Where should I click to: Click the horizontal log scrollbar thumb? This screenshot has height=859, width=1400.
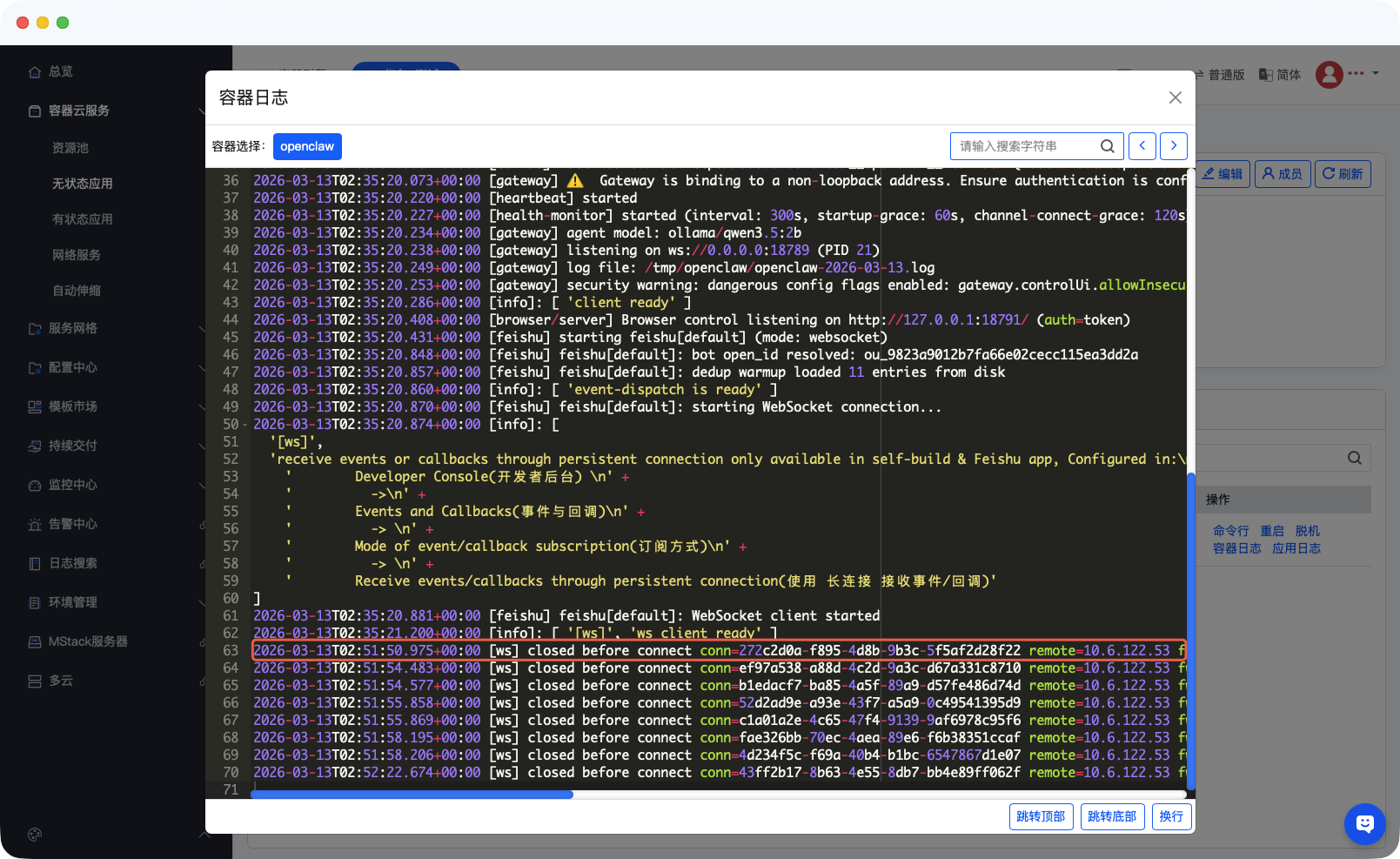click(412, 795)
